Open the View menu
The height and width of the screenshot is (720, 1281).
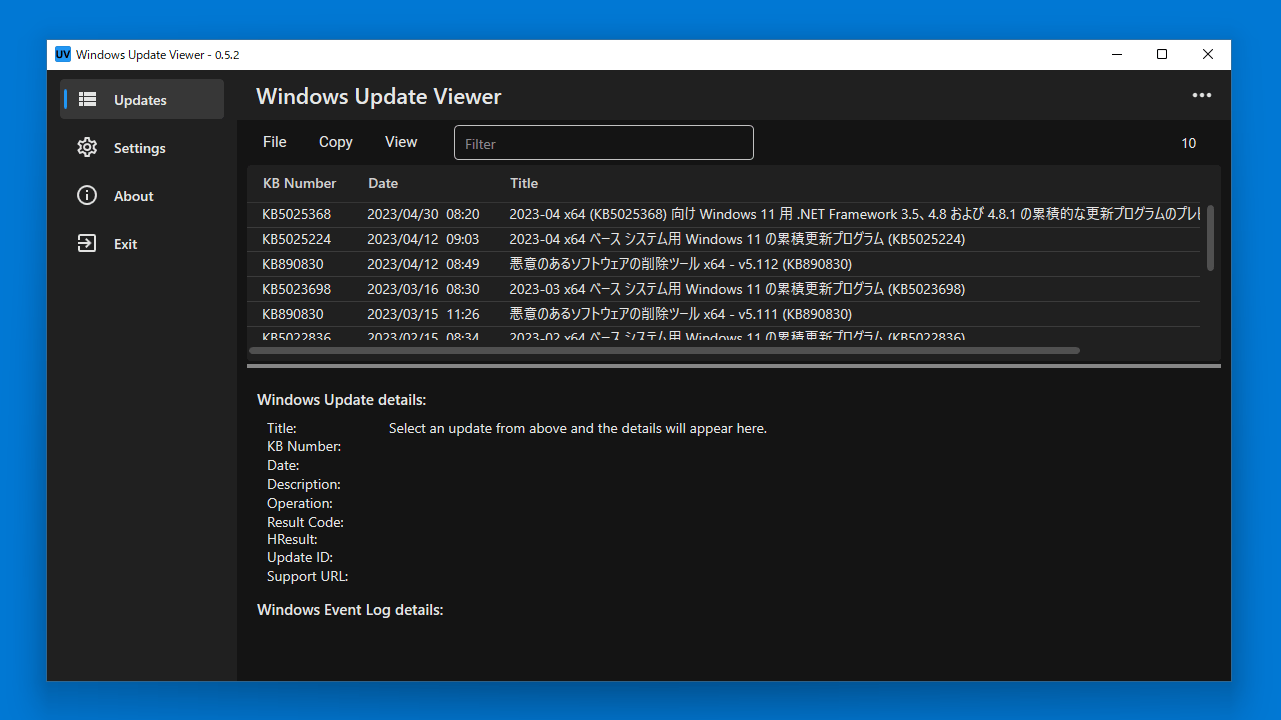(401, 142)
